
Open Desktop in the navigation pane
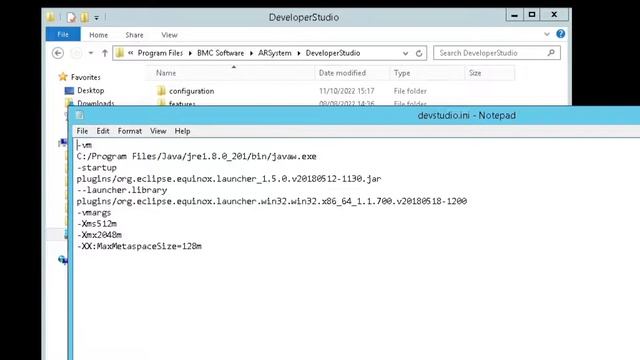click(x=91, y=91)
